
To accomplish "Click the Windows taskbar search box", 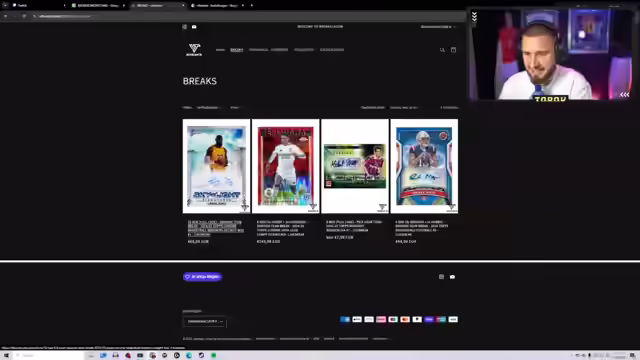I will [x=49, y=356].
